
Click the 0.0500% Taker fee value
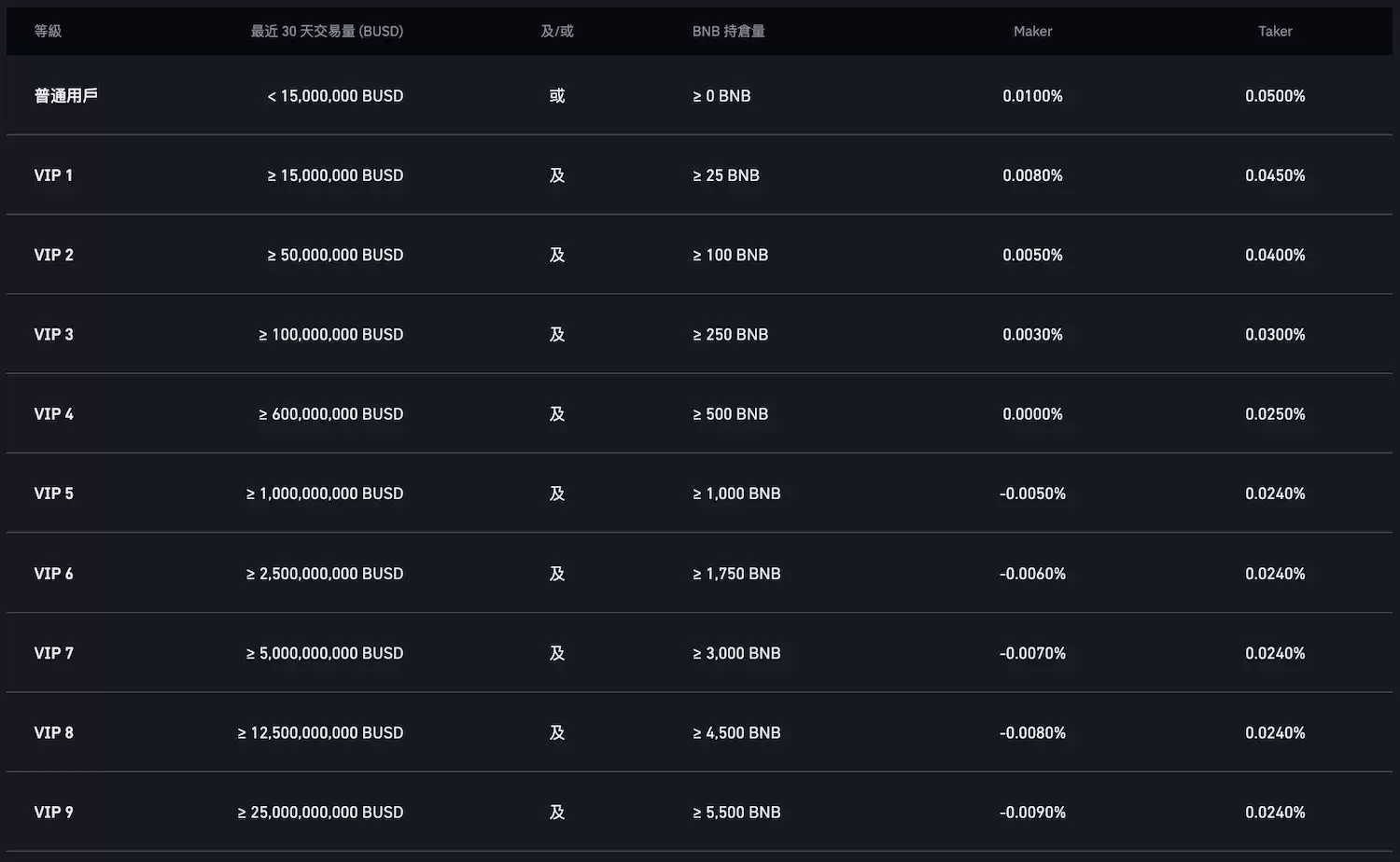click(x=1275, y=95)
